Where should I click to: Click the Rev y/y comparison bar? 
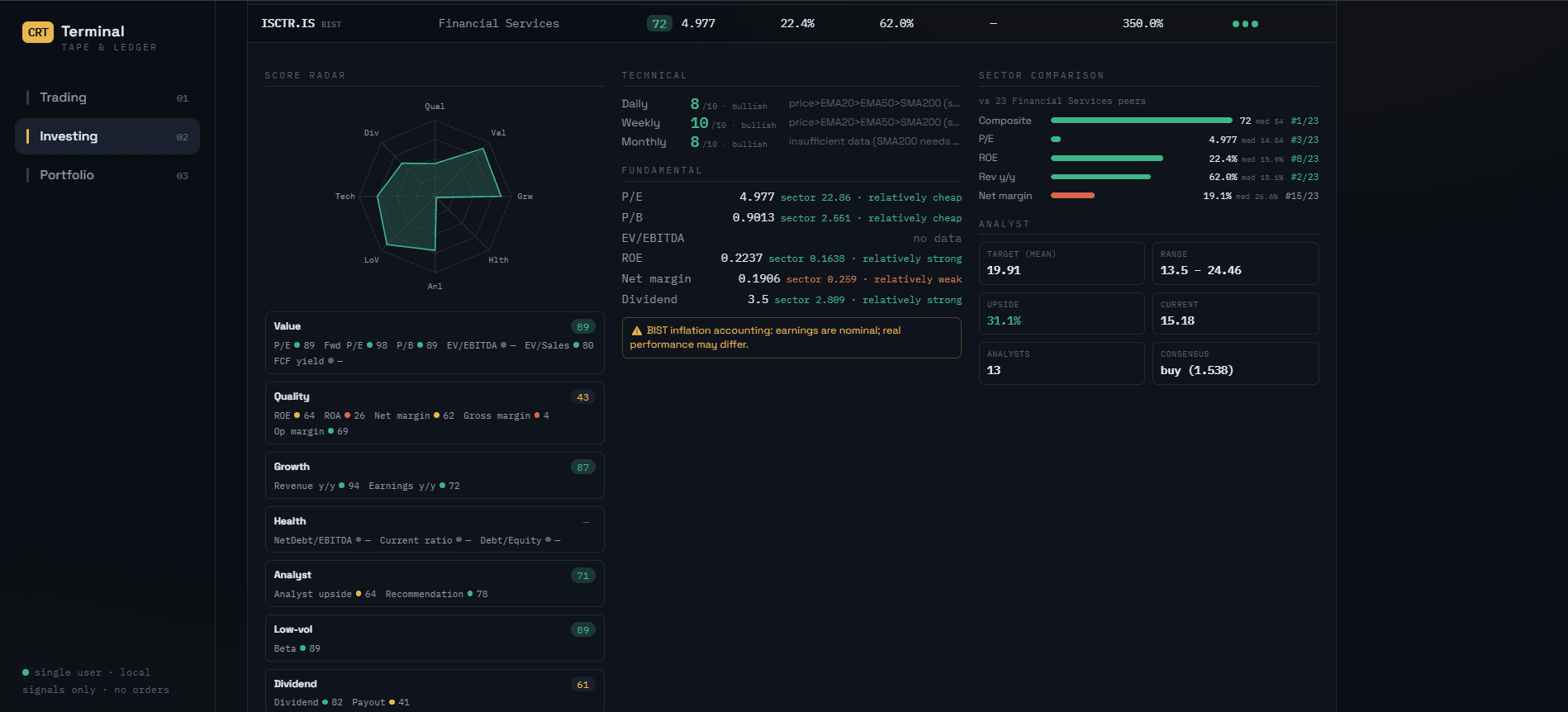(x=1100, y=177)
